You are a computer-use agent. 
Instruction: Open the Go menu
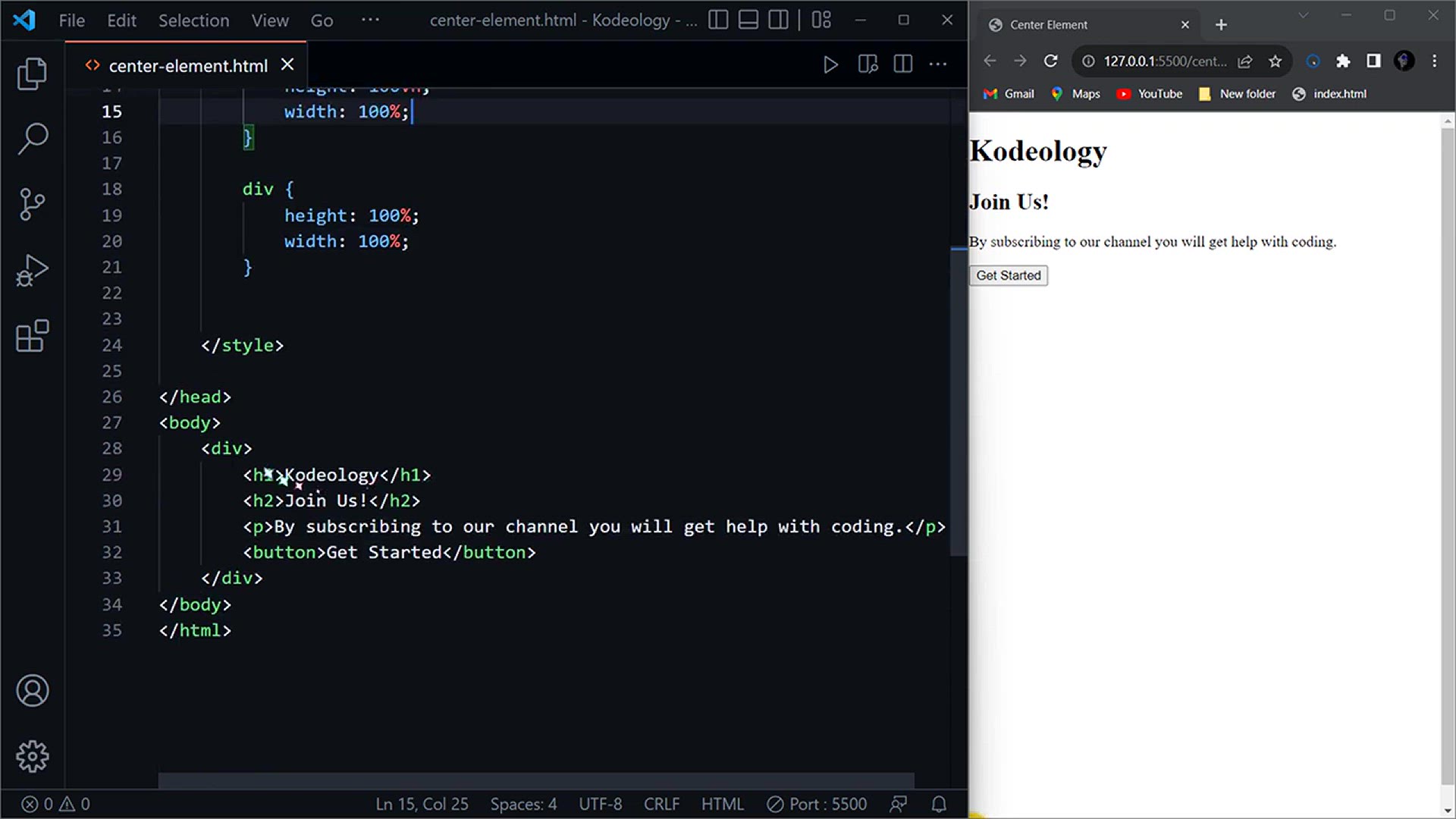(x=322, y=20)
